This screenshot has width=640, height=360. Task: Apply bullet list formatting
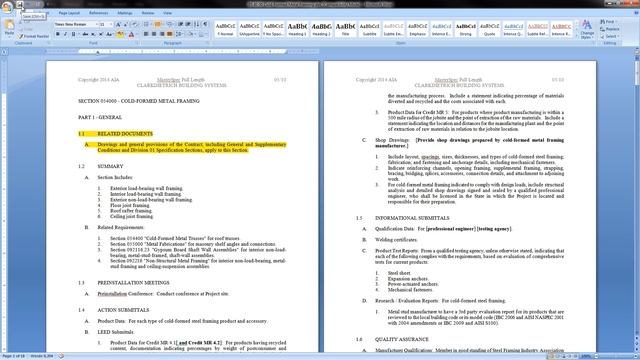pyautogui.click(x=146, y=24)
